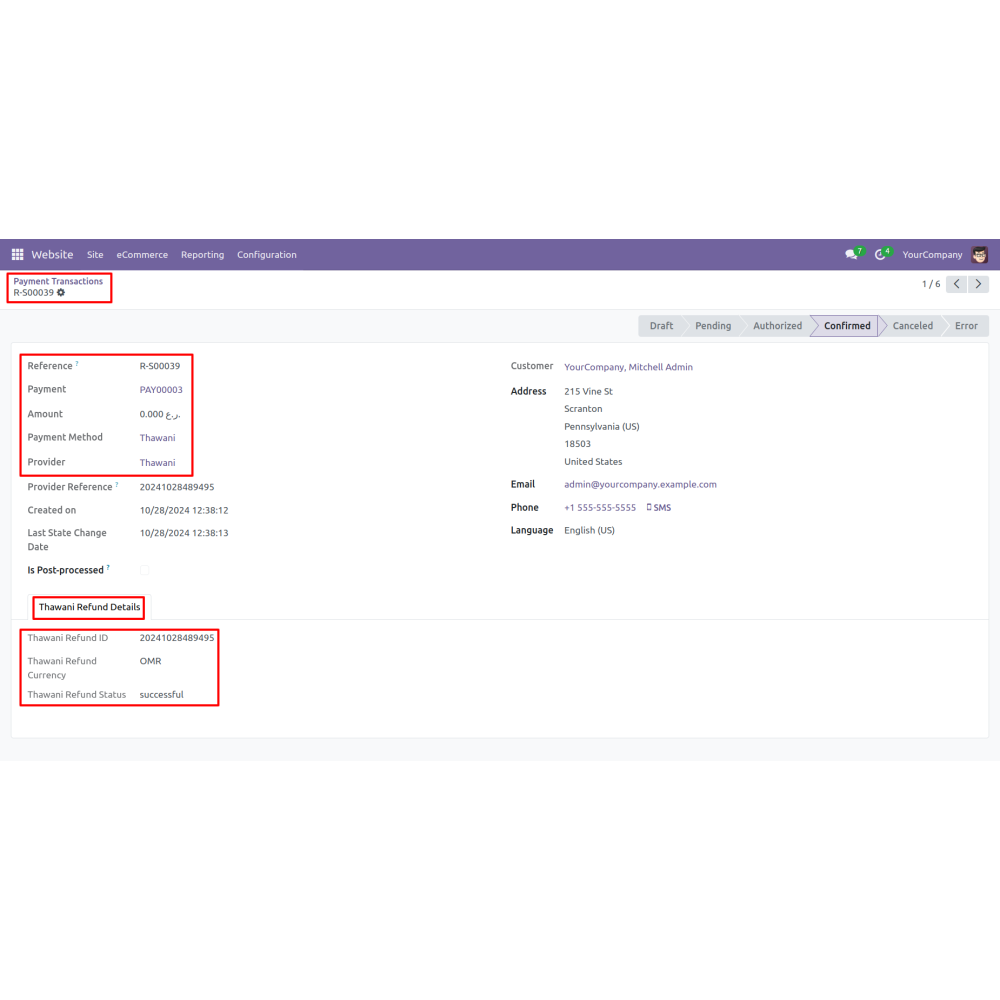Go to previous record arrow
This screenshot has width=1000, height=1000.
point(956,284)
